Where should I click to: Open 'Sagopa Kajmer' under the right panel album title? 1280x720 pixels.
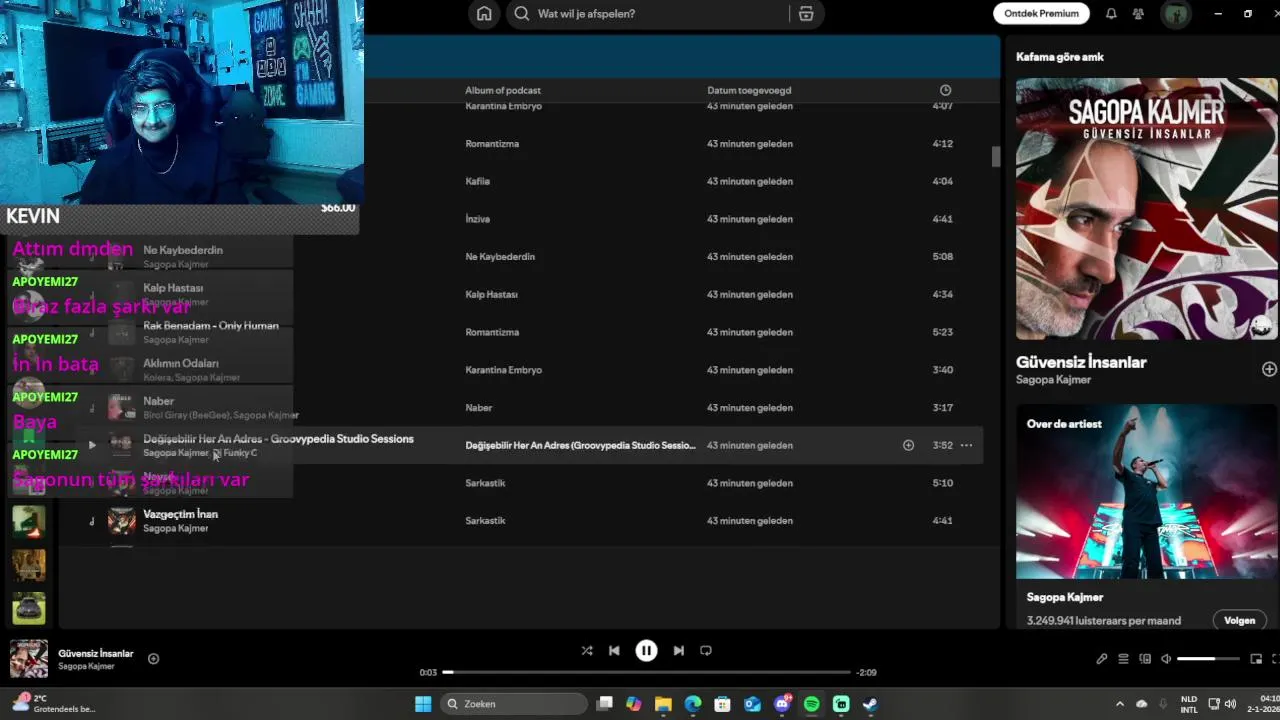[1053, 380]
